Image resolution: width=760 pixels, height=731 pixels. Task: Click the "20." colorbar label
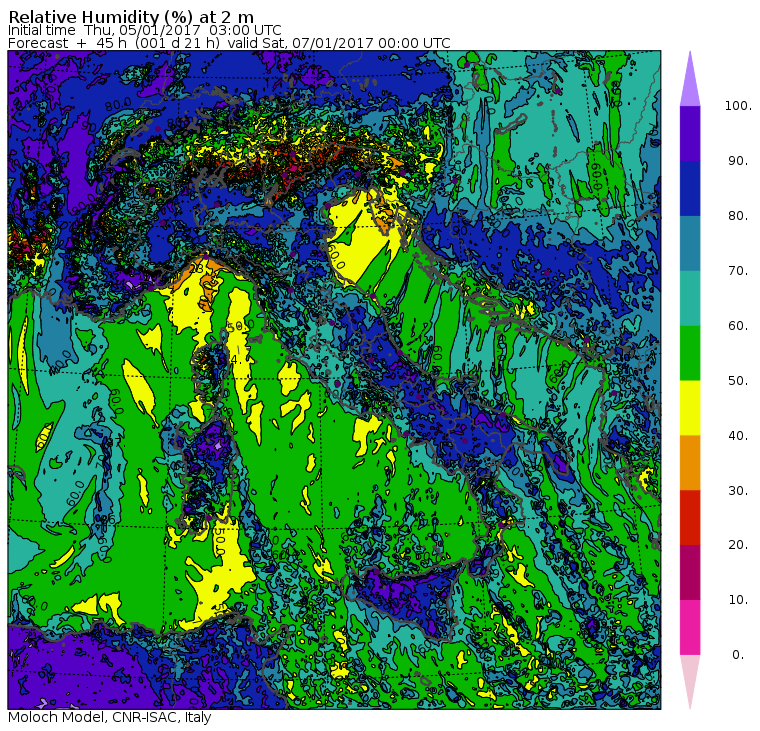click(x=738, y=545)
